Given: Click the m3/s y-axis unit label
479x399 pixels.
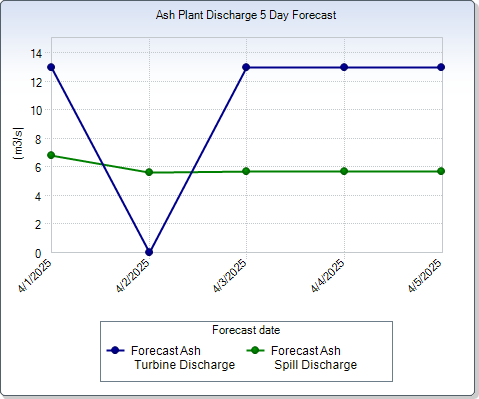Looking at the screenshot, I should point(18,143).
